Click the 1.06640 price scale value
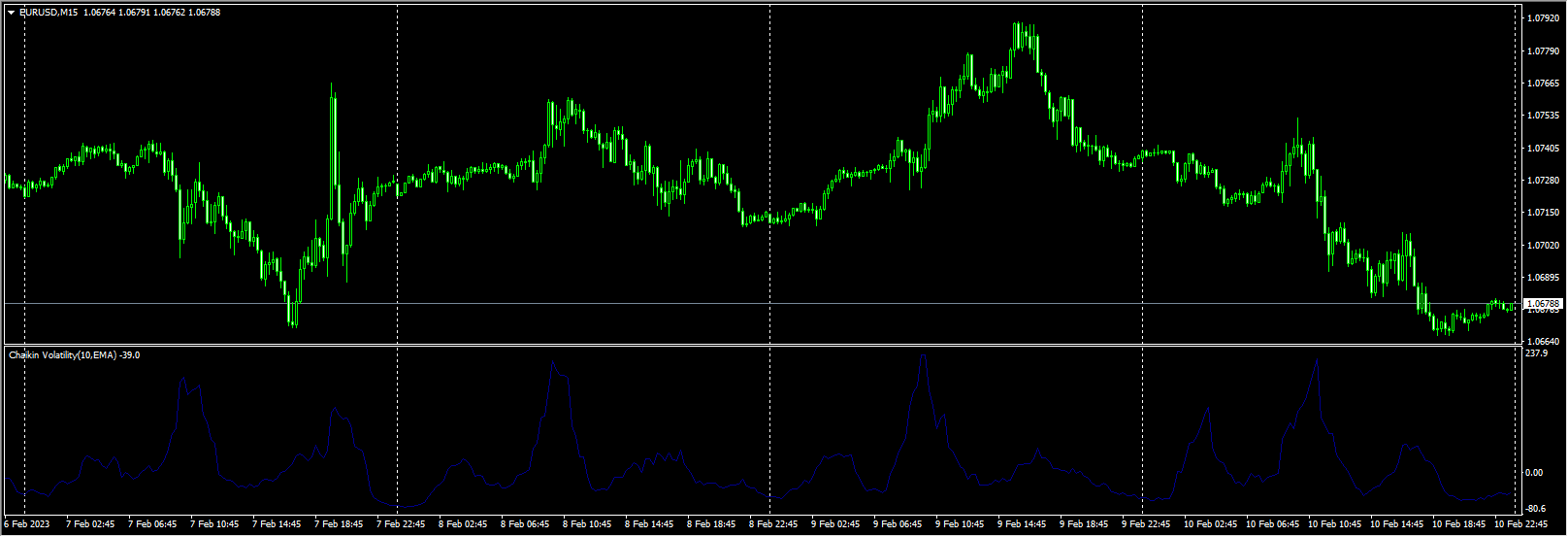Viewport: 1568px width, 537px height. [1542, 342]
